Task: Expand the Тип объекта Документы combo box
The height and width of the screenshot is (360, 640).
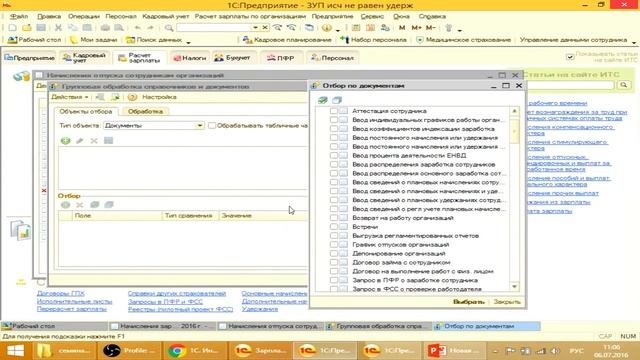Action: pos(200,126)
